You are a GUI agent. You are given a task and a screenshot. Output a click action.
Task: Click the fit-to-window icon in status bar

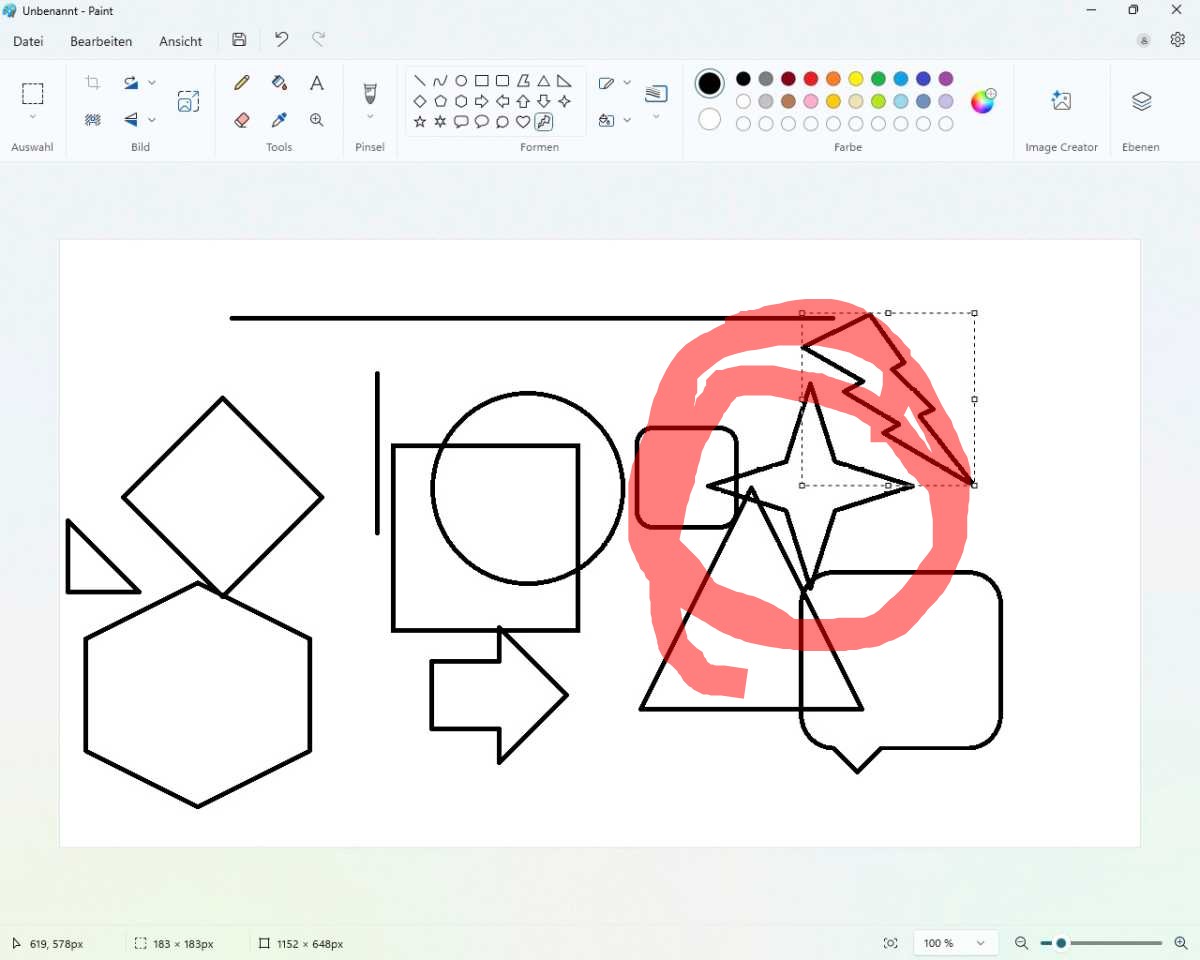point(890,943)
